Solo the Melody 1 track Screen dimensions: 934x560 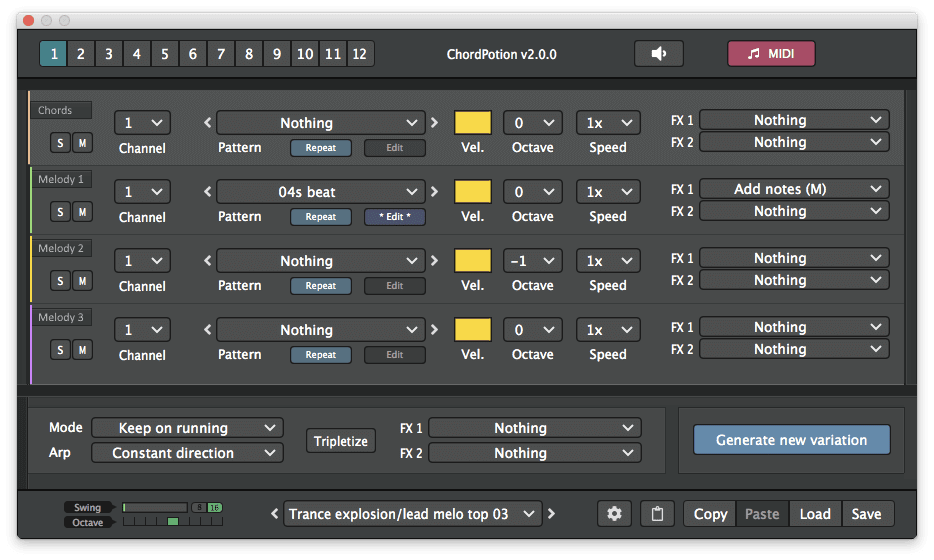tap(60, 212)
